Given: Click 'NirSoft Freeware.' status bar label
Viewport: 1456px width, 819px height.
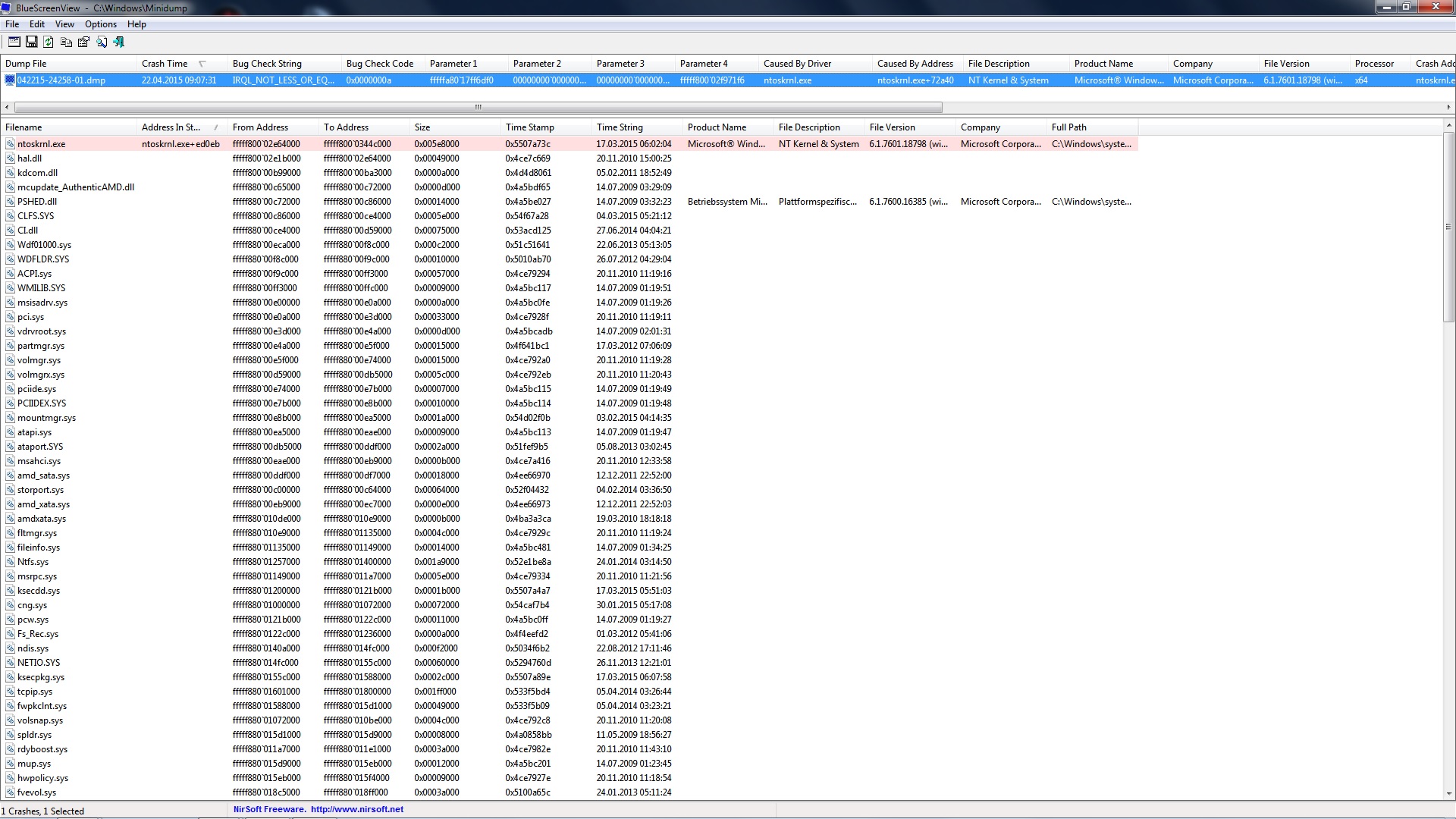Looking at the screenshot, I should (269, 809).
